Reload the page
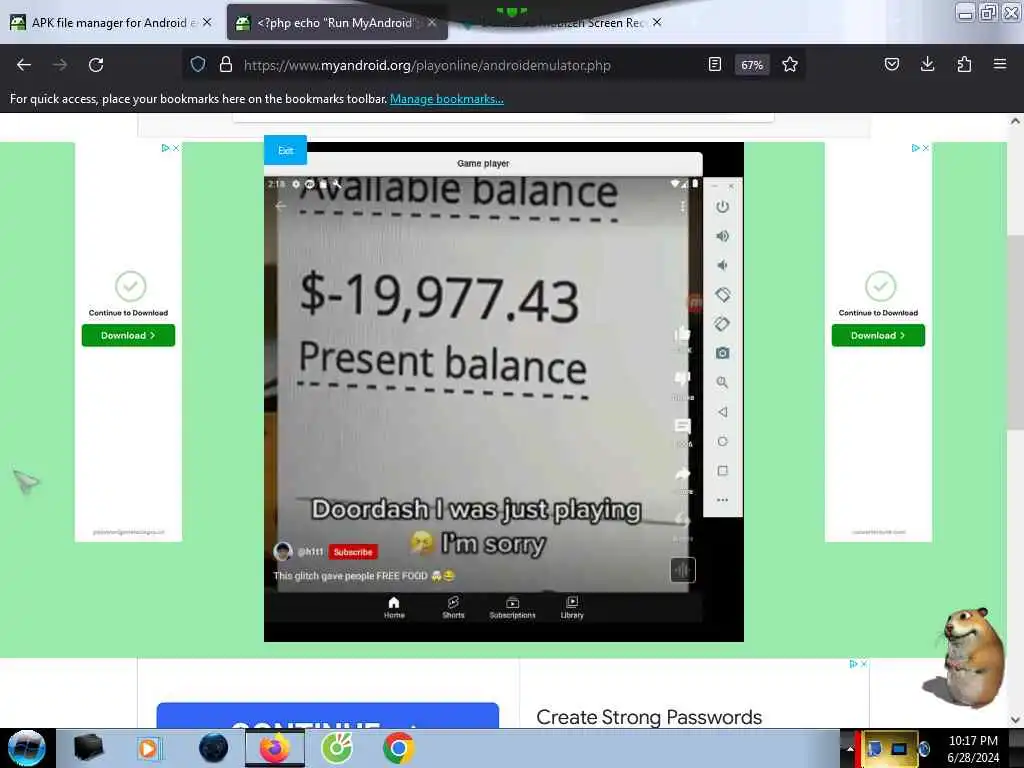The image size is (1024, 768). [96, 65]
